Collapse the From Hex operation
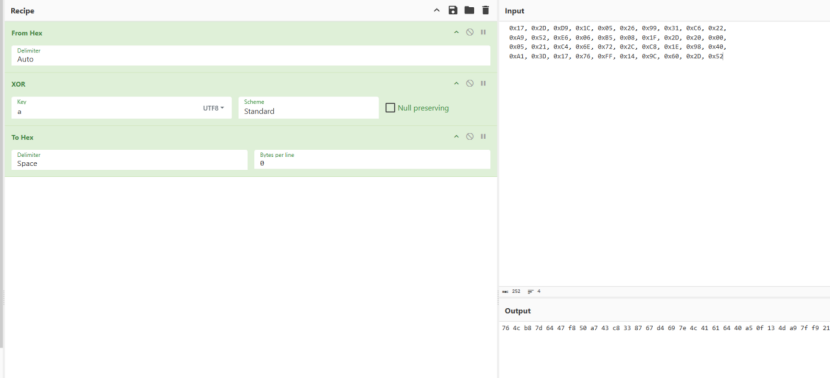This screenshot has height=378, width=830. [456, 32]
